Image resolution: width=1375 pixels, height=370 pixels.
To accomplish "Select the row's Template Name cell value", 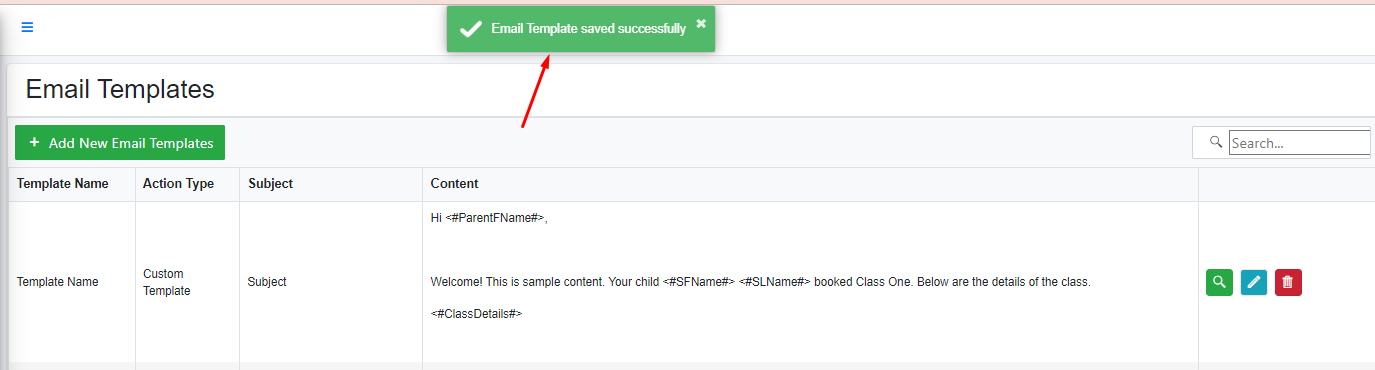I will pos(58,282).
